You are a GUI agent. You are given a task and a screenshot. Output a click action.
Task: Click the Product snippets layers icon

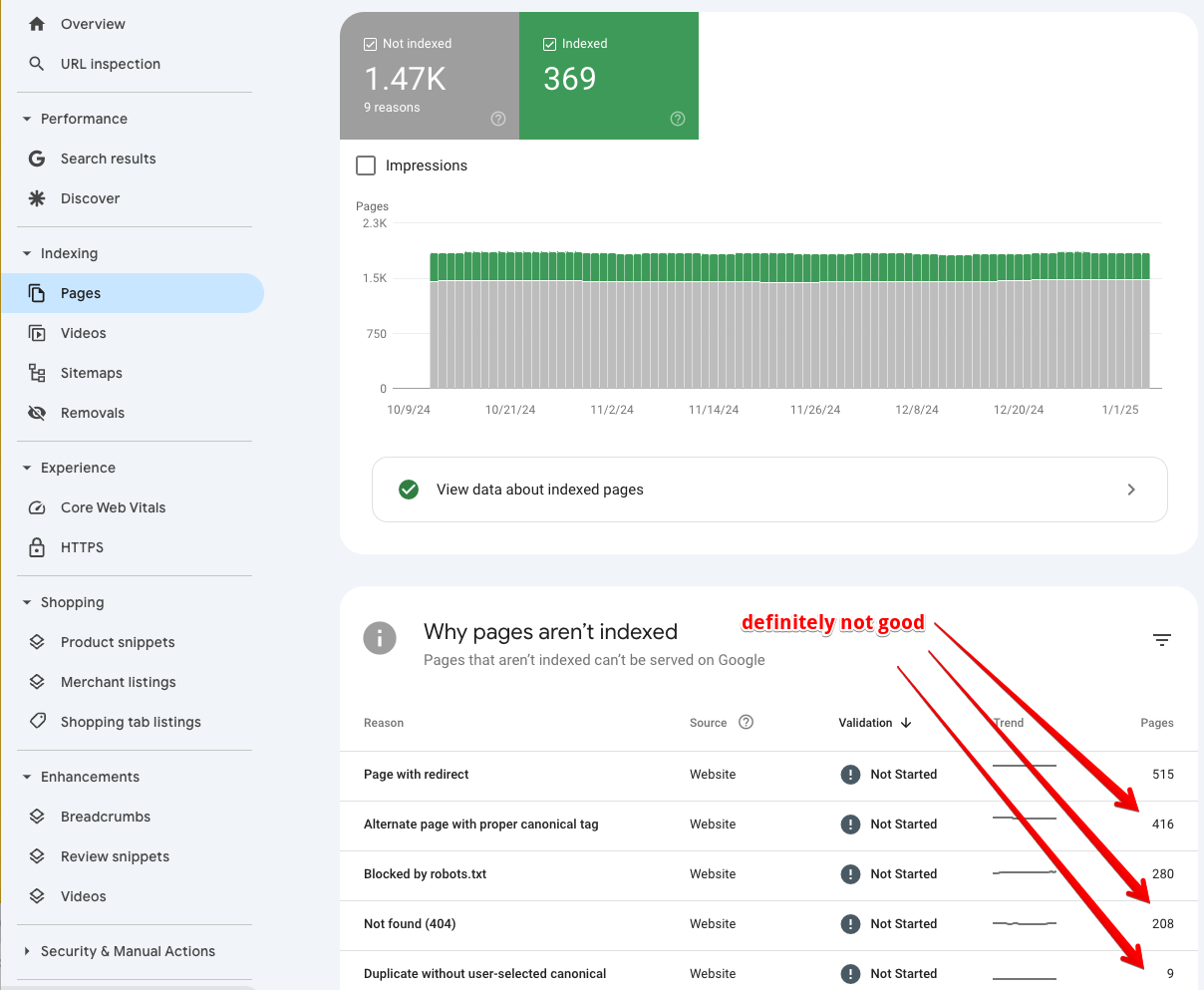click(37, 642)
